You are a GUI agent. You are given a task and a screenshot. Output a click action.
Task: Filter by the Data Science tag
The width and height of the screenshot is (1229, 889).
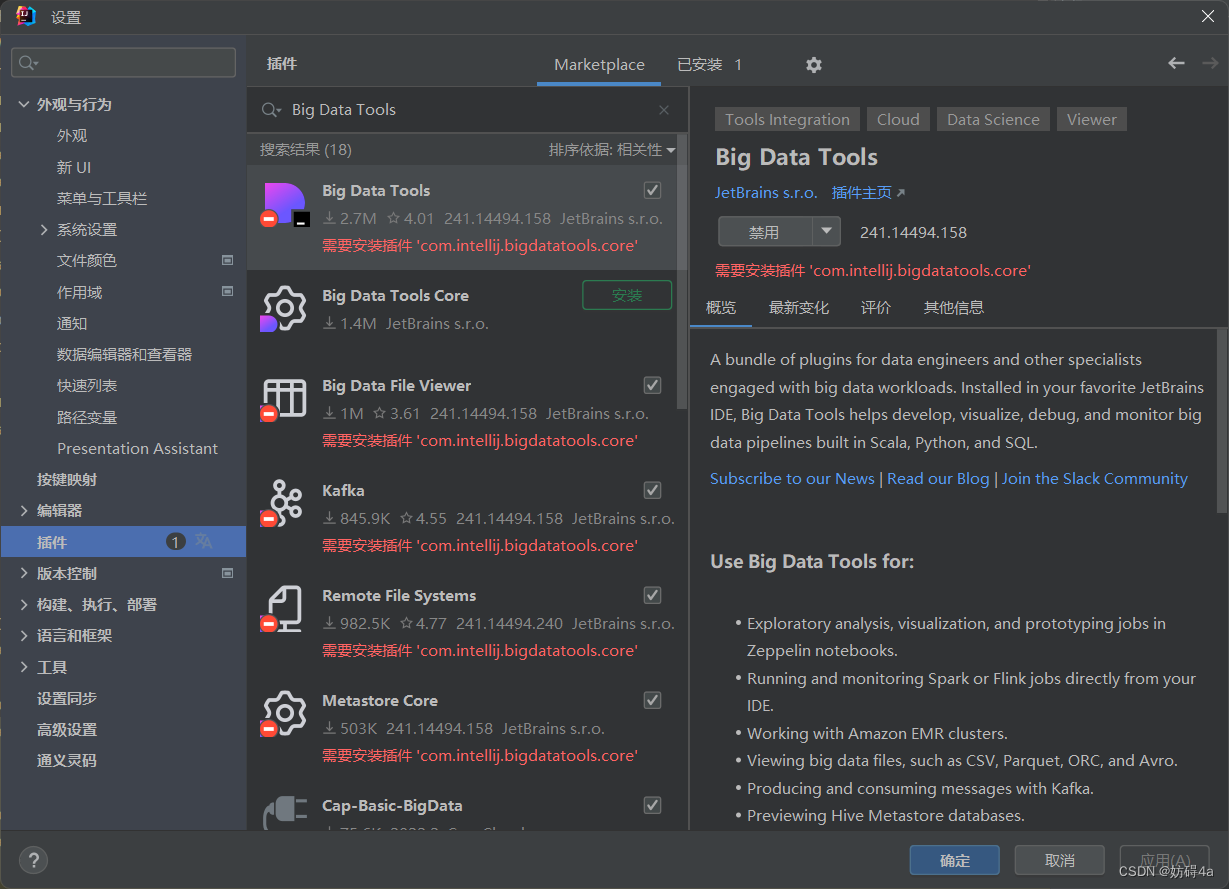pos(993,120)
